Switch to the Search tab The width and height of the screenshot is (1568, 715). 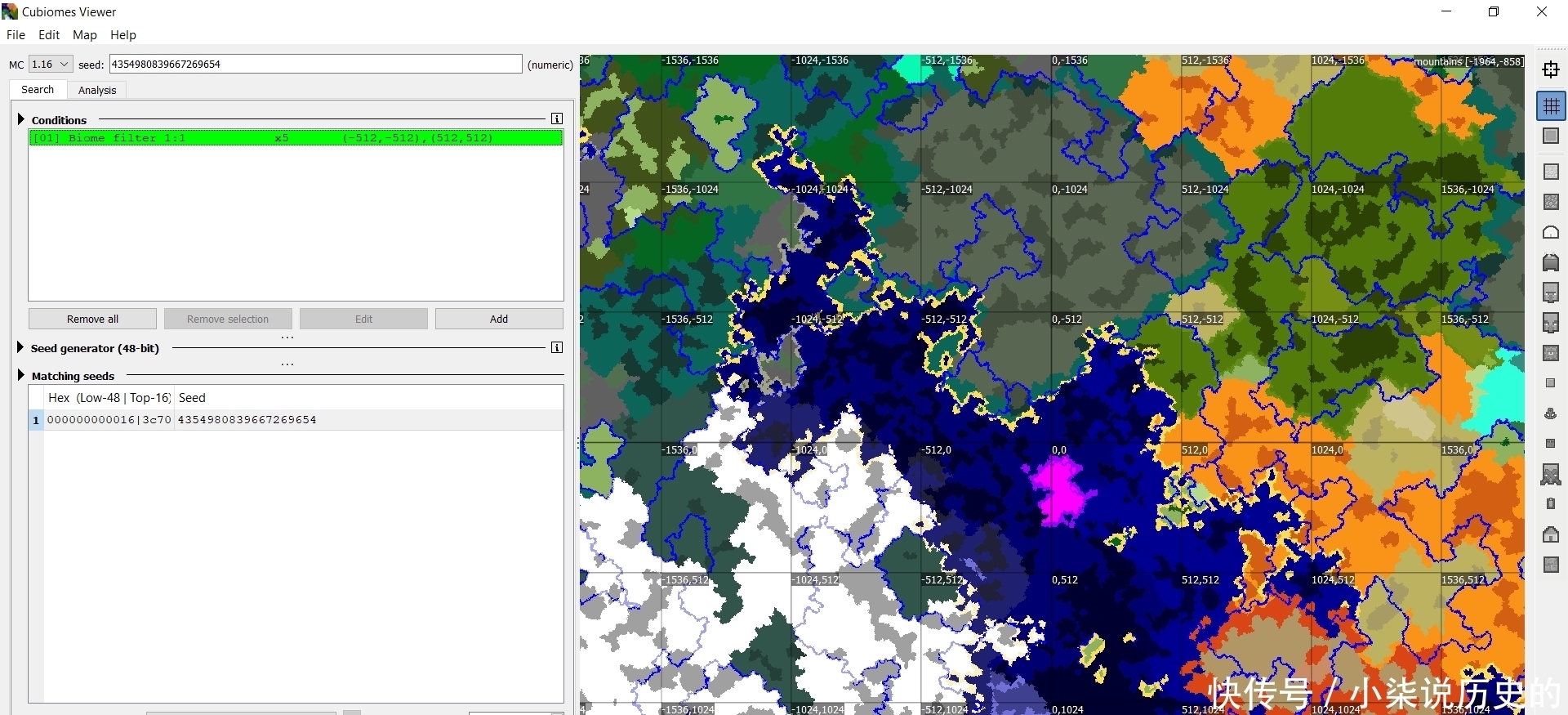click(38, 90)
